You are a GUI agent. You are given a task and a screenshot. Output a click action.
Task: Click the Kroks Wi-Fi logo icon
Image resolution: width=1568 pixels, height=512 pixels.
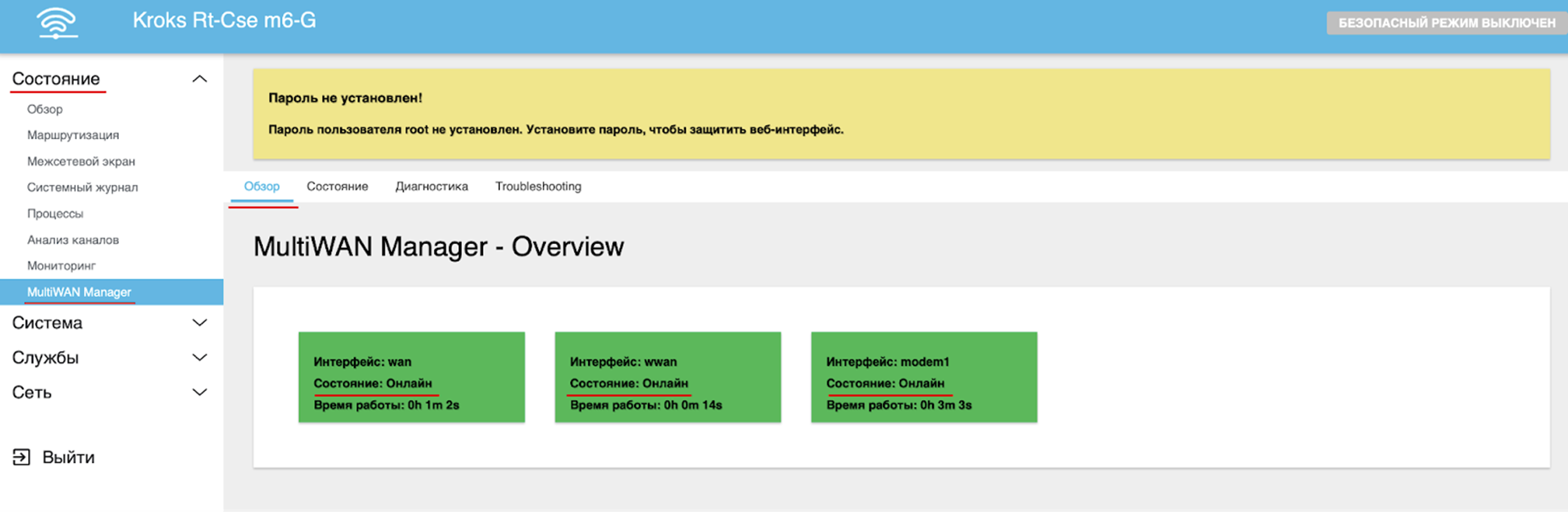[x=57, y=23]
